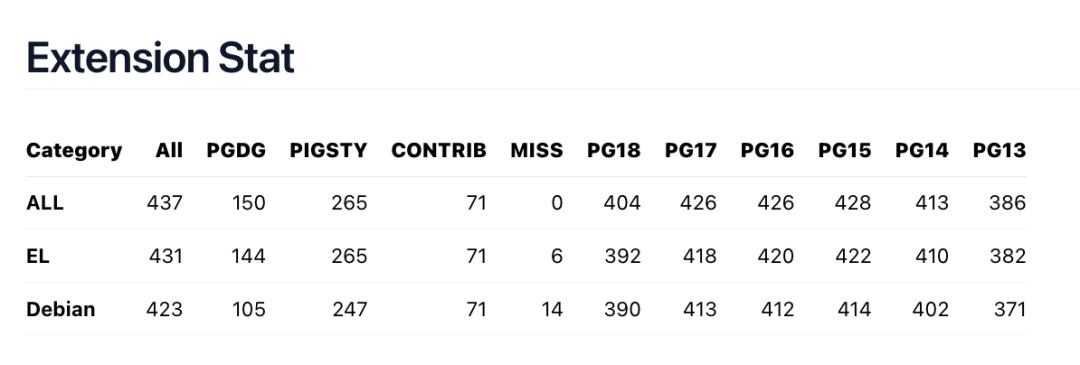Click the ALL PG15 value 428
This screenshot has height=365, width=1080.
(x=853, y=203)
